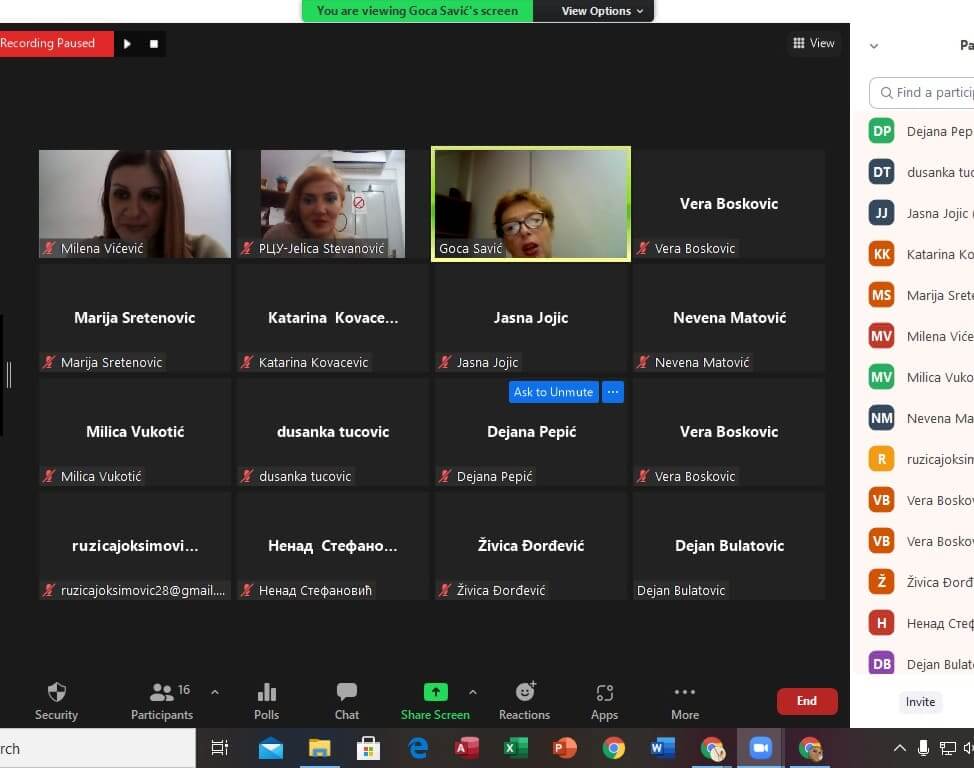Collapse the participants panel chevron
This screenshot has width=974, height=768.
874,46
